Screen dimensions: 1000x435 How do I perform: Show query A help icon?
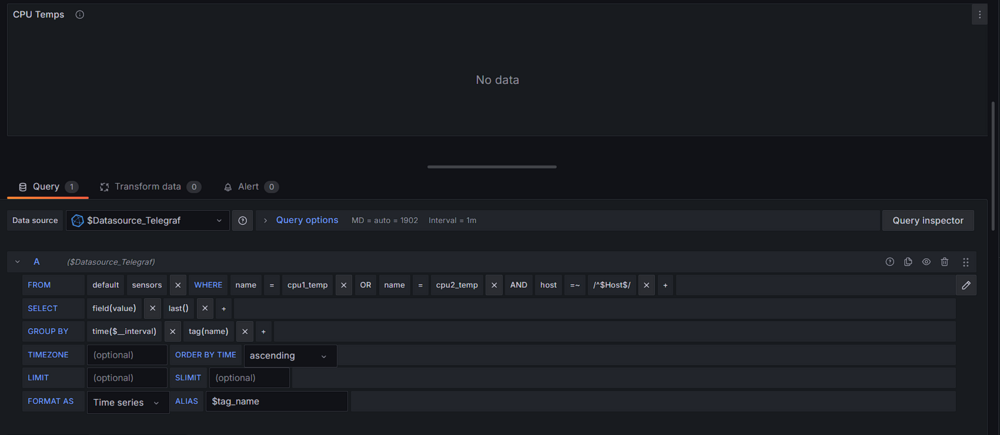(890, 262)
